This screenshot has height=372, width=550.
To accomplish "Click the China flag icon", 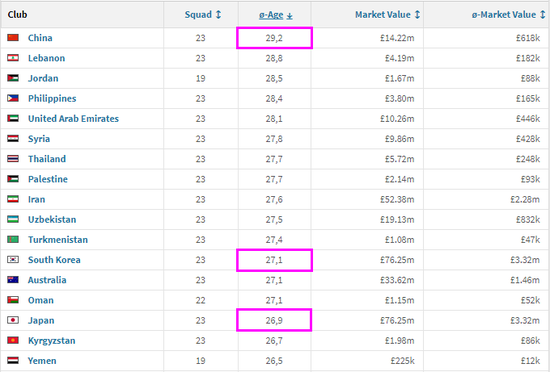I will point(13,38).
